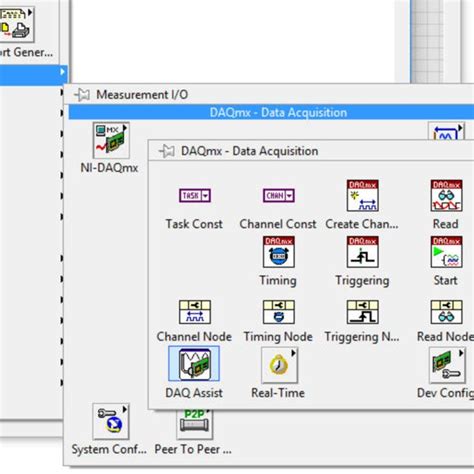Open the Peer To Peer subpalette
Image resolution: width=474 pixels, height=474 pixels.
(x=194, y=424)
